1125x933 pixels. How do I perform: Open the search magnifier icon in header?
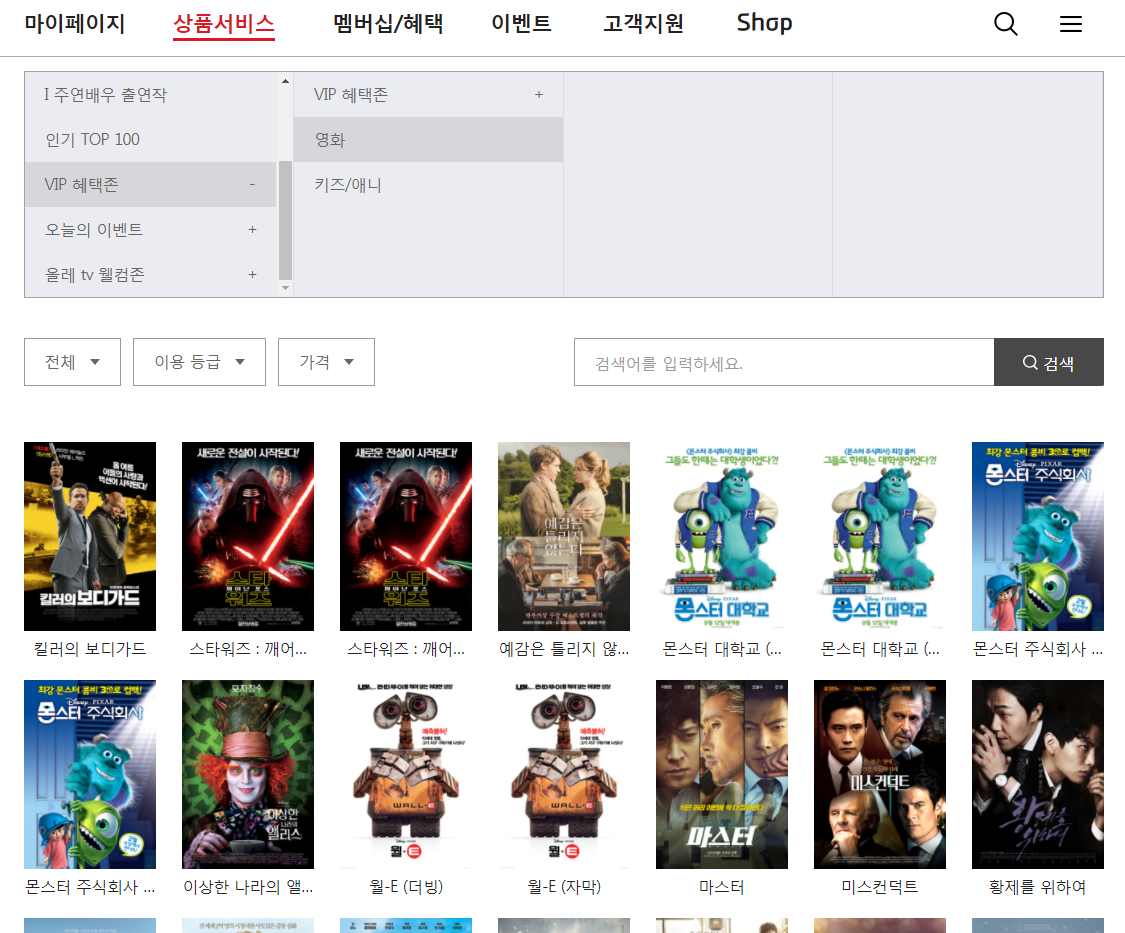coord(1005,25)
